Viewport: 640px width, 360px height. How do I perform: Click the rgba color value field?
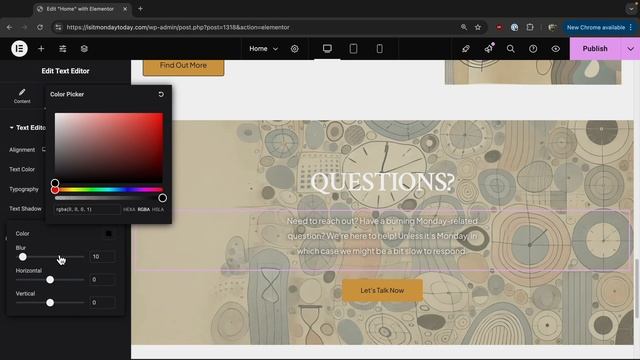click(x=88, y=209)
